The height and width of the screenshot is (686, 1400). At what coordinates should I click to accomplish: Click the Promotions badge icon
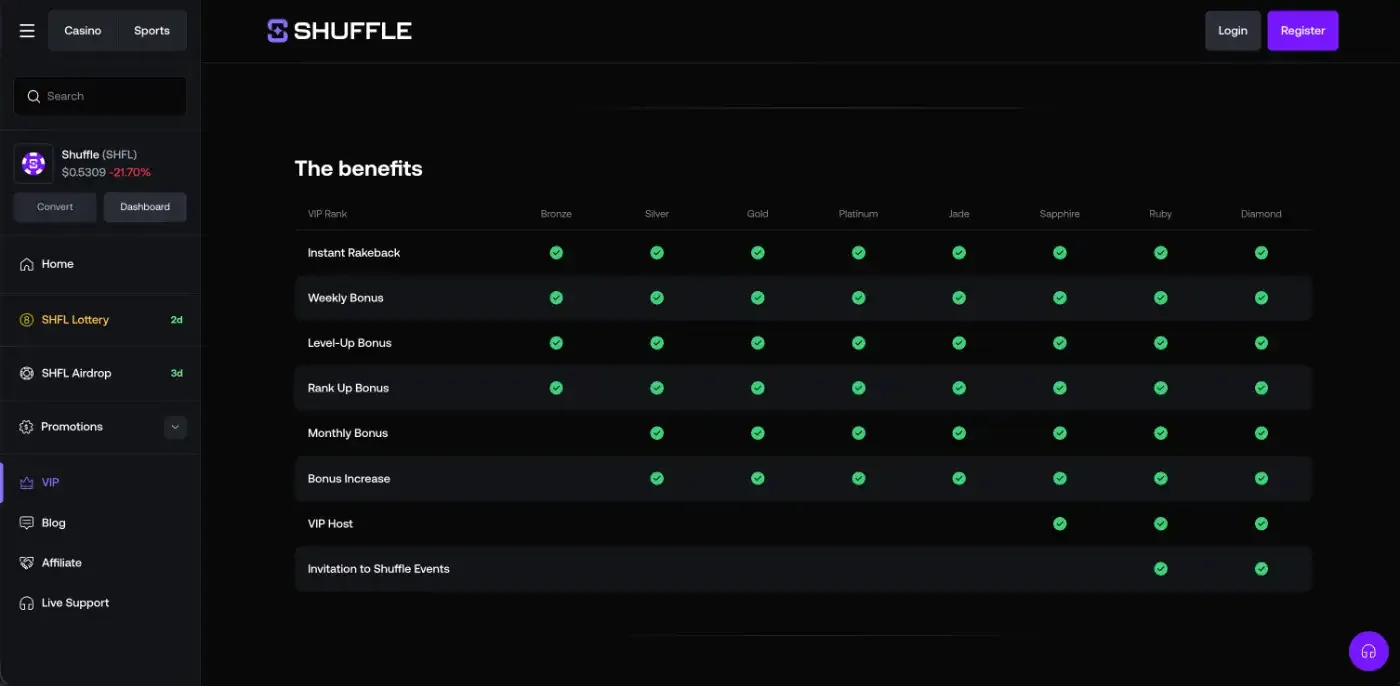click(x=27, y=427)
